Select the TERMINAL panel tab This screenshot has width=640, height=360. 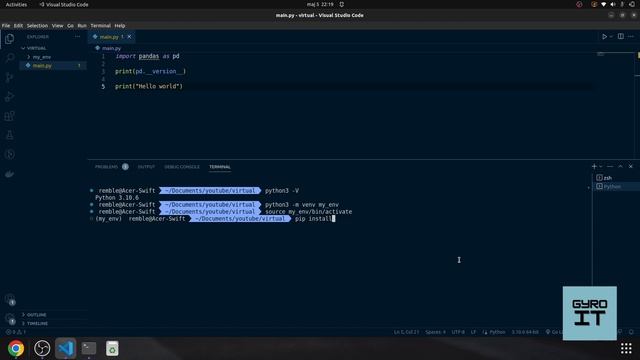pyautogui.click(x=220, y=167)
